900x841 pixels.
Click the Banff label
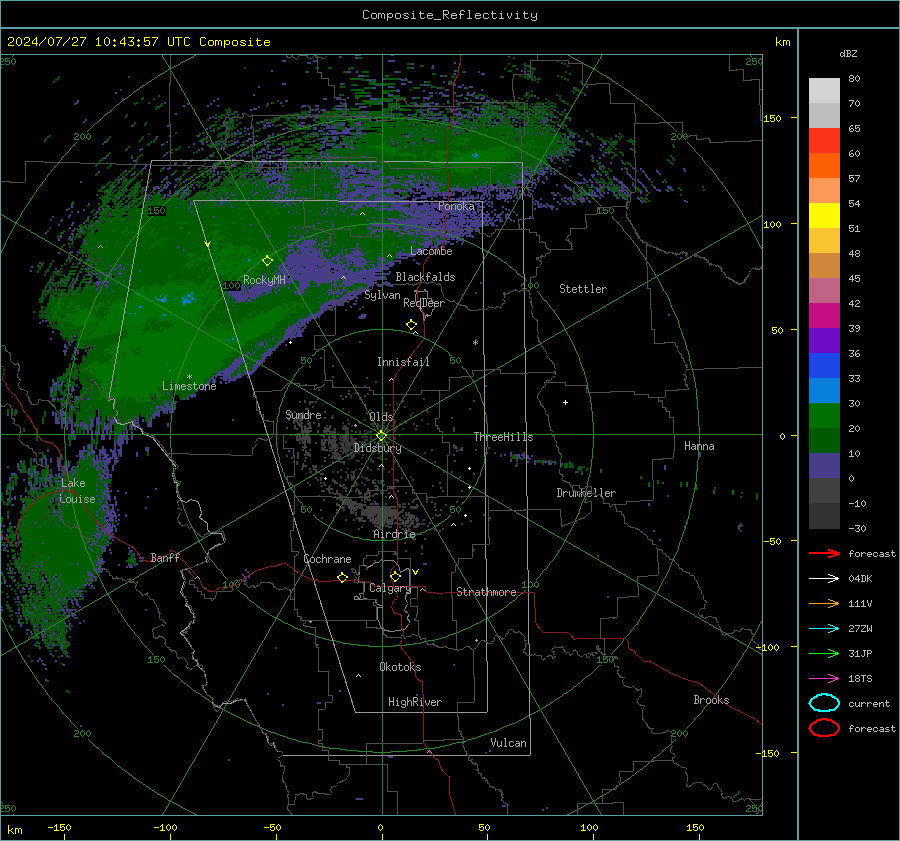coord(165,557)
